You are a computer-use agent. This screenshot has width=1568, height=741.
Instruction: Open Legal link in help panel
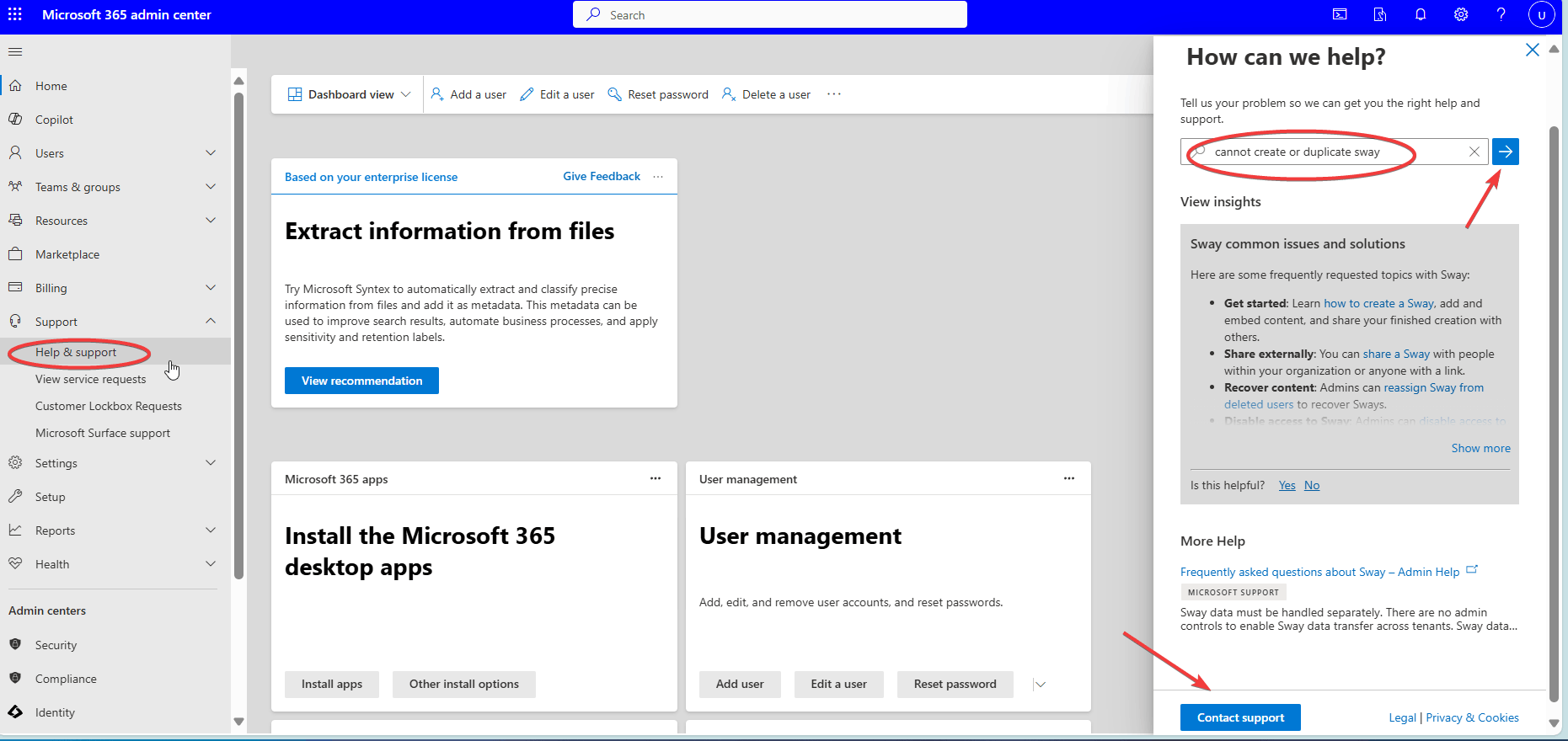[1402, 717]
